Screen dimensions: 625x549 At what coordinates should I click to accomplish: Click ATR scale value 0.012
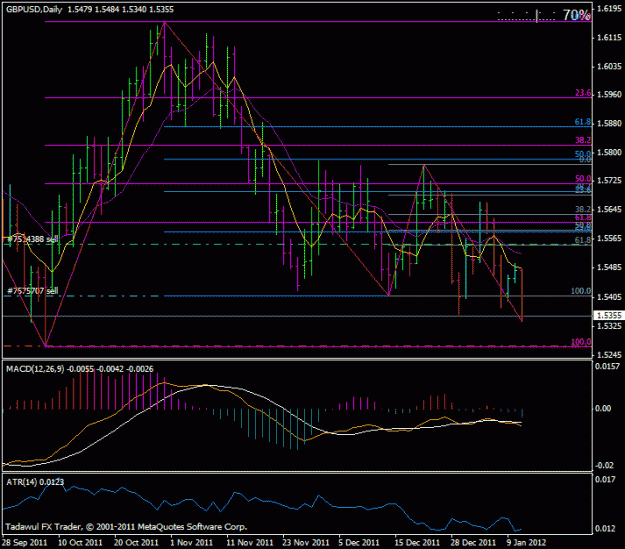pos(605,529)
